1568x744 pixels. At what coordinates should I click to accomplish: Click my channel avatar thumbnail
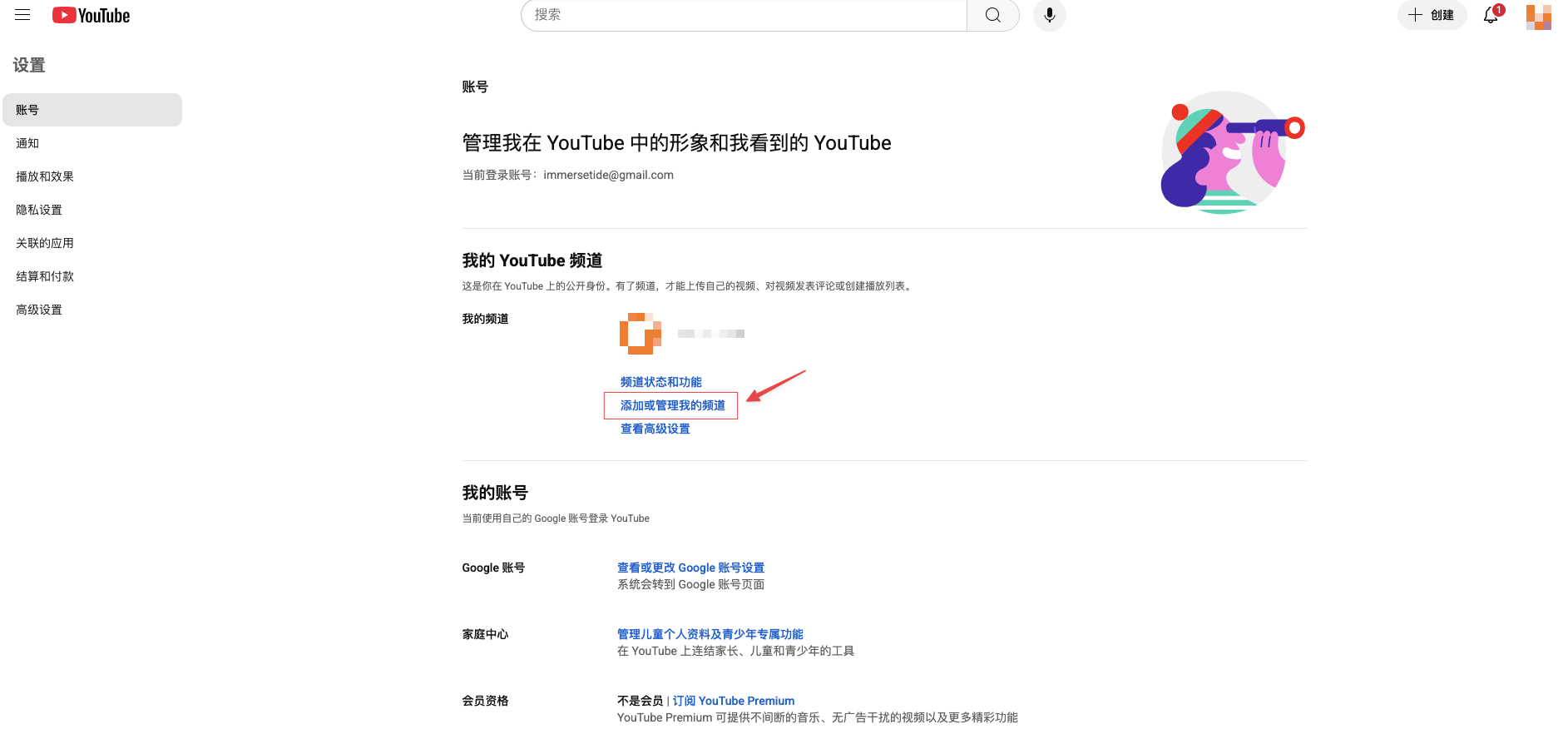click(x=641, y=334)
